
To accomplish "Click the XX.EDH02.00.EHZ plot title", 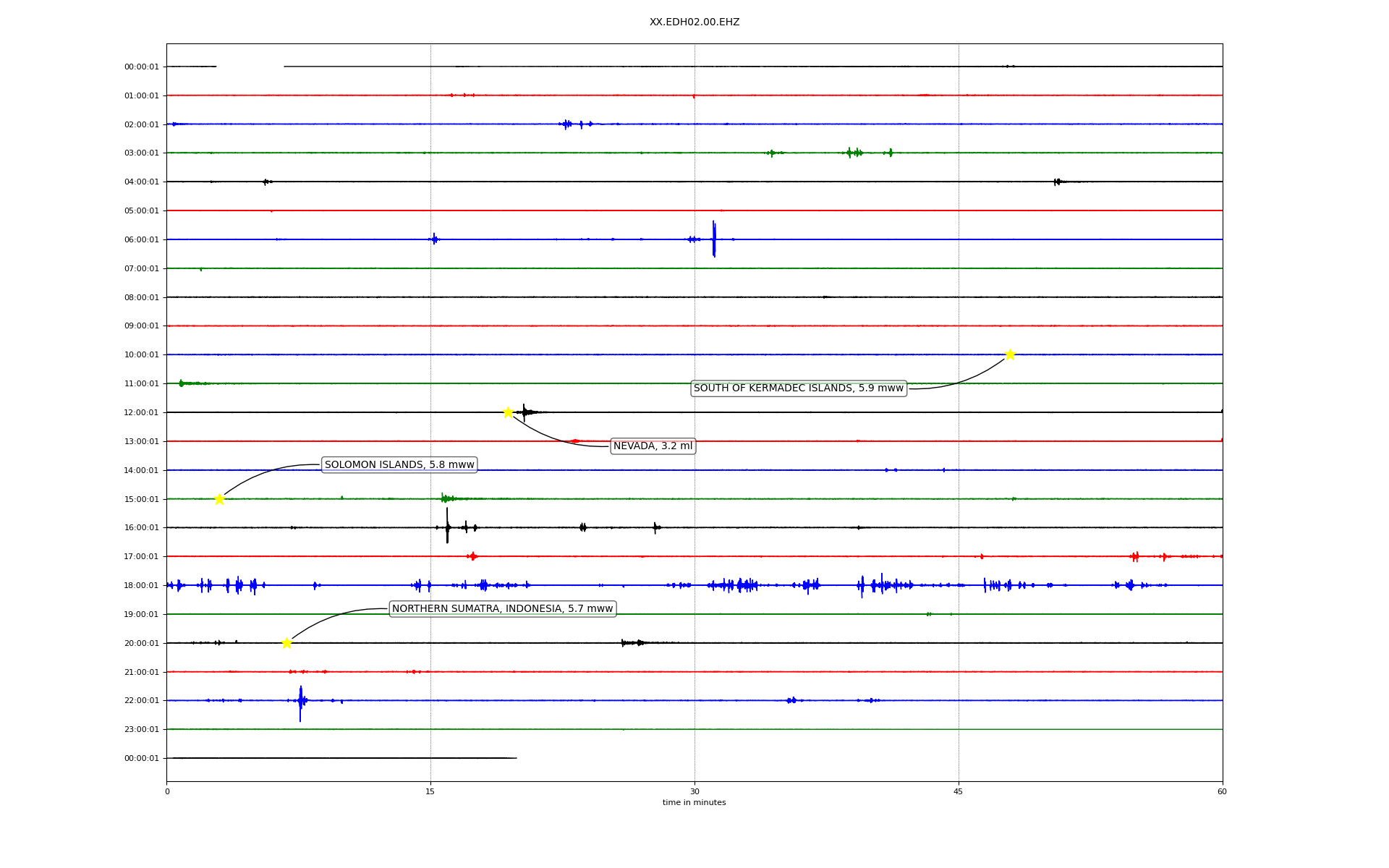I will 694,22.
